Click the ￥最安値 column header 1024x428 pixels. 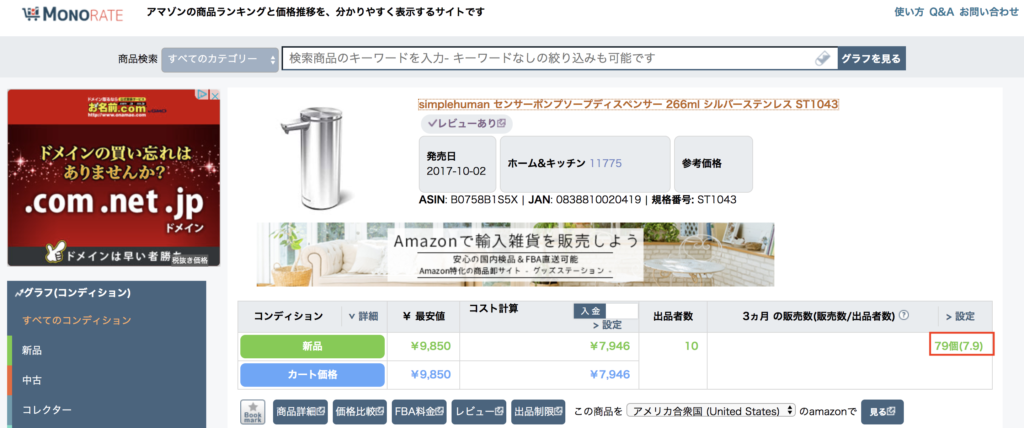(424, 316)
